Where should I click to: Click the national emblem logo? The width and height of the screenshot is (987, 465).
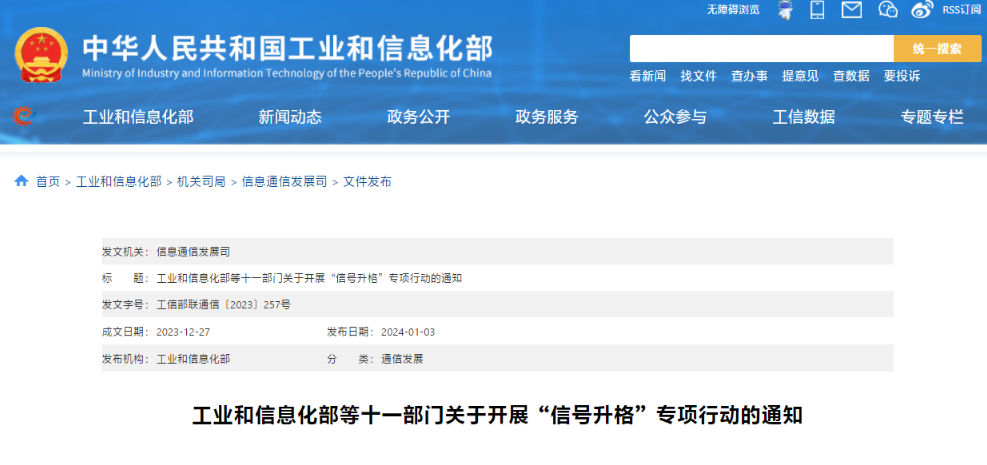tap(41, 55)
